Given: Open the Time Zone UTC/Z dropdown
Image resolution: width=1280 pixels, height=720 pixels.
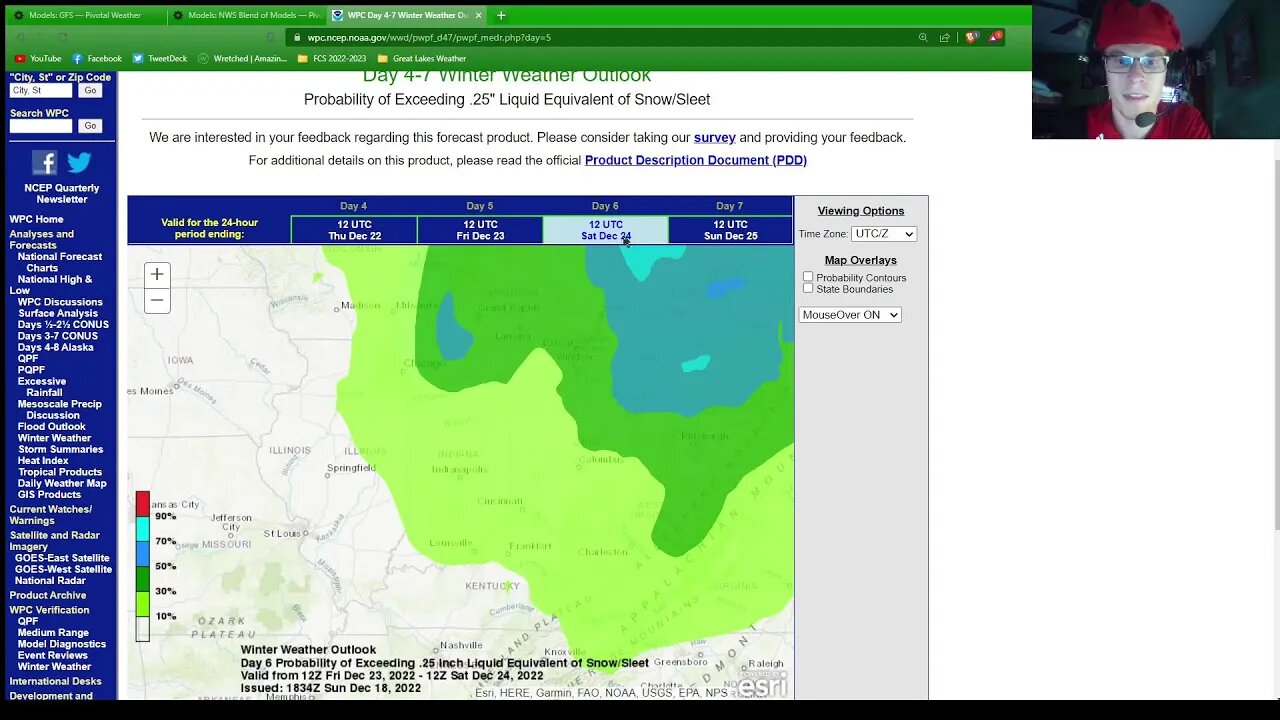Looking at the screenshot, I should (x=883, y=234).
